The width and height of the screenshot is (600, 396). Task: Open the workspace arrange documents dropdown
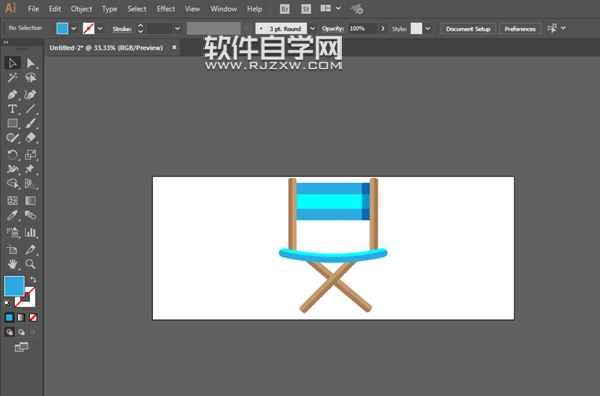pos(330,8)
